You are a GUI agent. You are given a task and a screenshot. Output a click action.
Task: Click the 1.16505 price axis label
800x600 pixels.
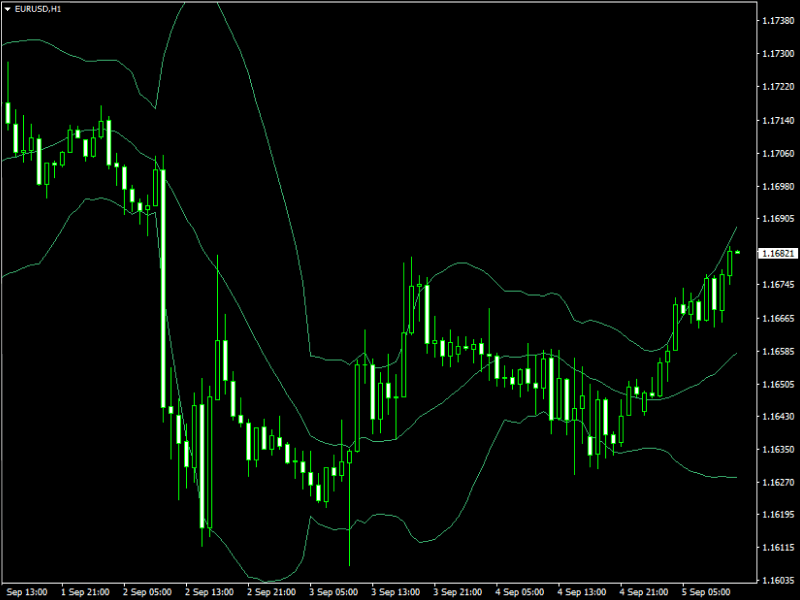[x=778, y=384]
